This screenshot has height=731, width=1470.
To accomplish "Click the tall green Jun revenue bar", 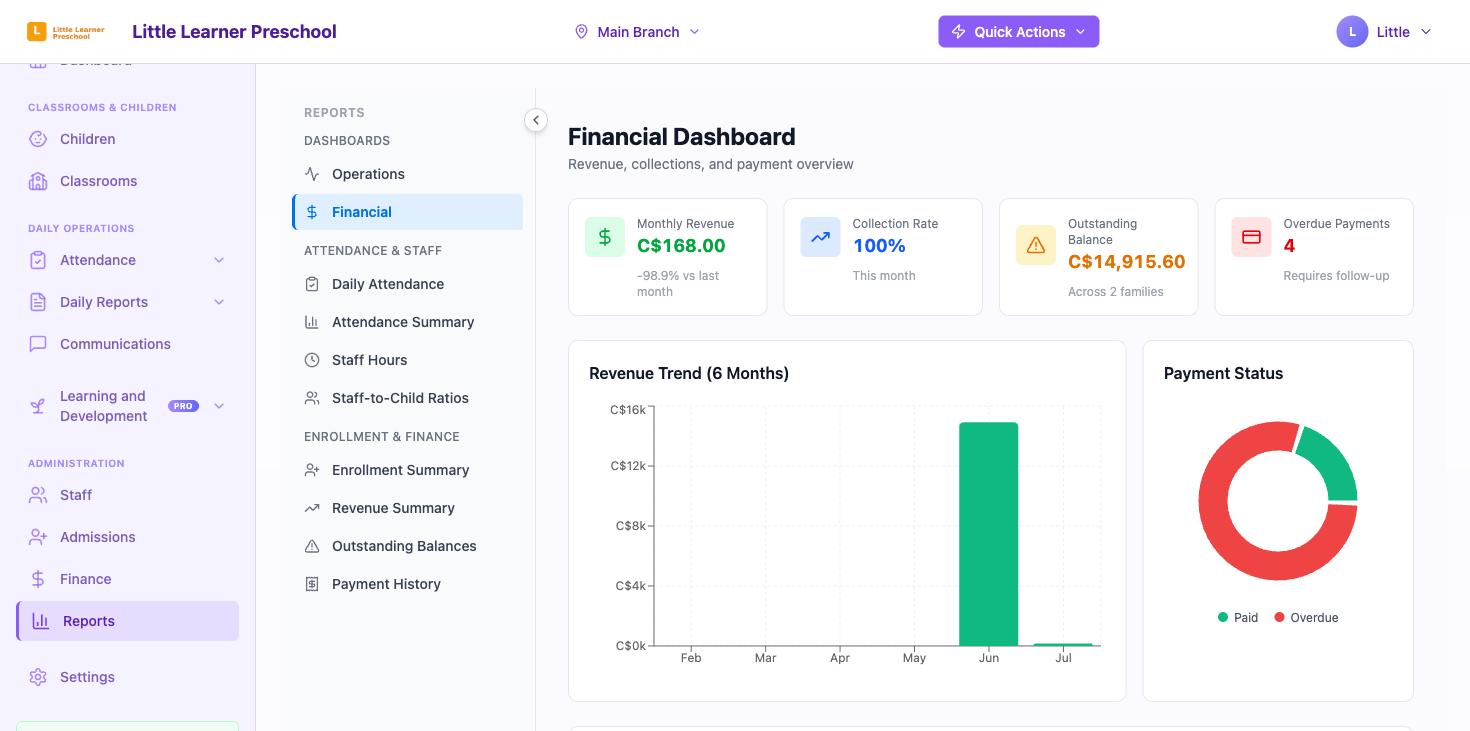I will click(988, 534).
